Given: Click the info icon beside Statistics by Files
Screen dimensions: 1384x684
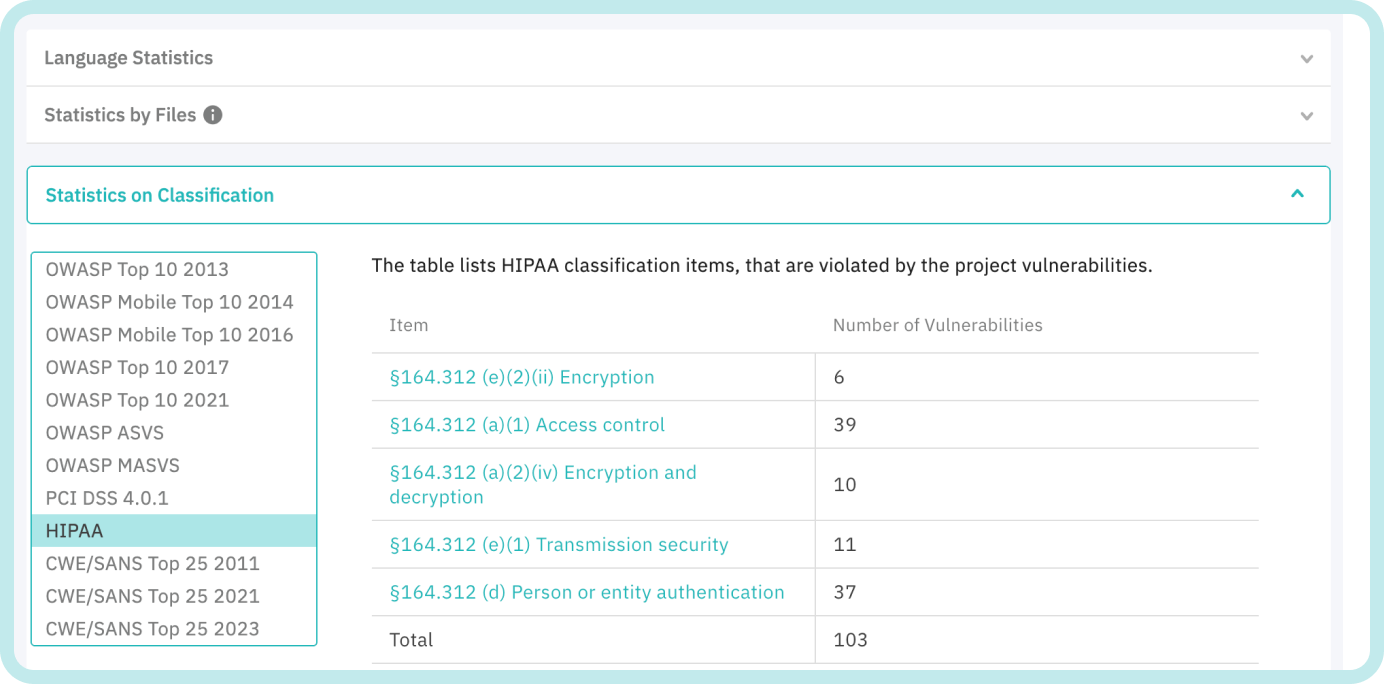Looking at the screenshot, I should pos(212,115).
